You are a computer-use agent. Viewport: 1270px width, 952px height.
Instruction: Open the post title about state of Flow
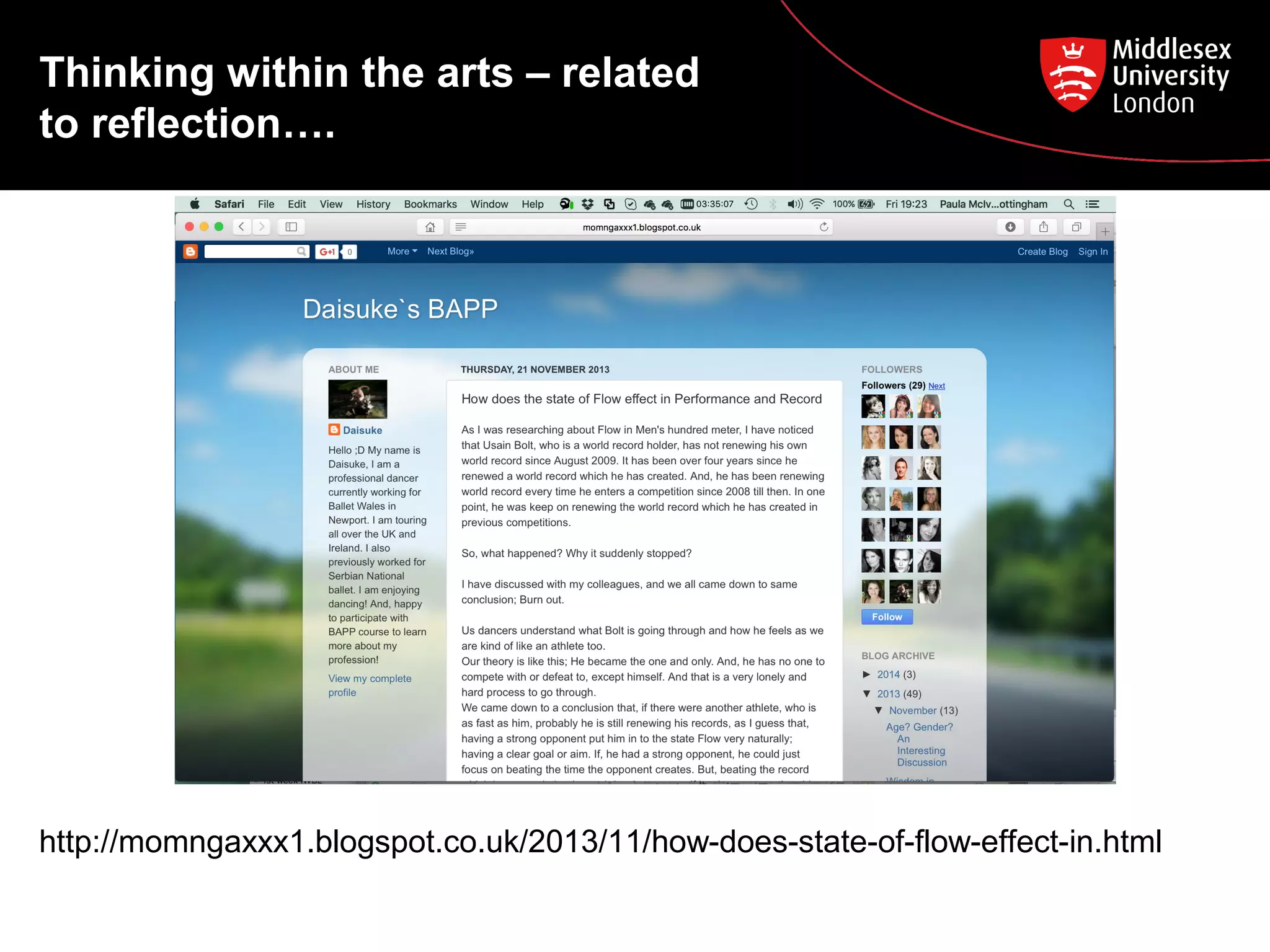[x=641, y=399]
